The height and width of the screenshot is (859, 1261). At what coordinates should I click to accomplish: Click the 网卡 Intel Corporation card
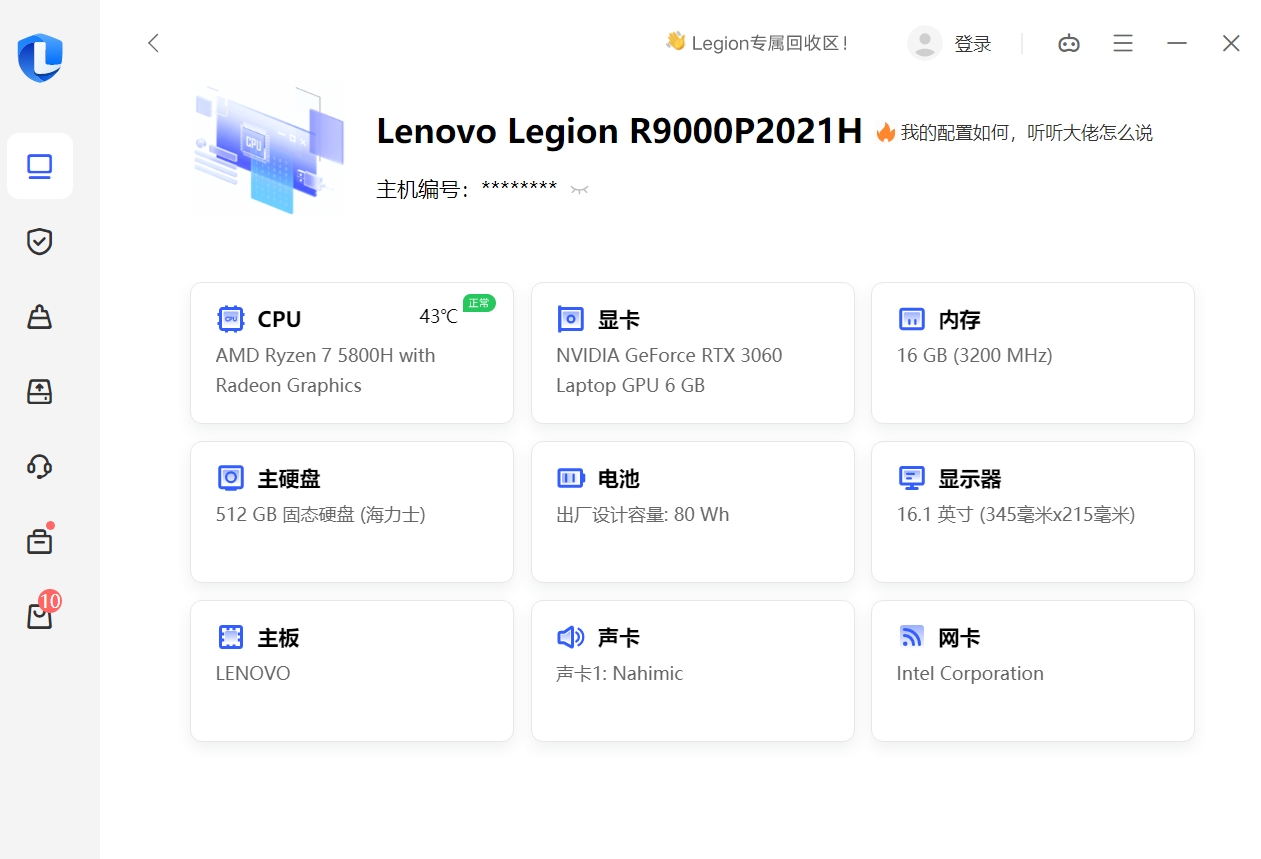pyautogui.click(x=1032, y=671)
